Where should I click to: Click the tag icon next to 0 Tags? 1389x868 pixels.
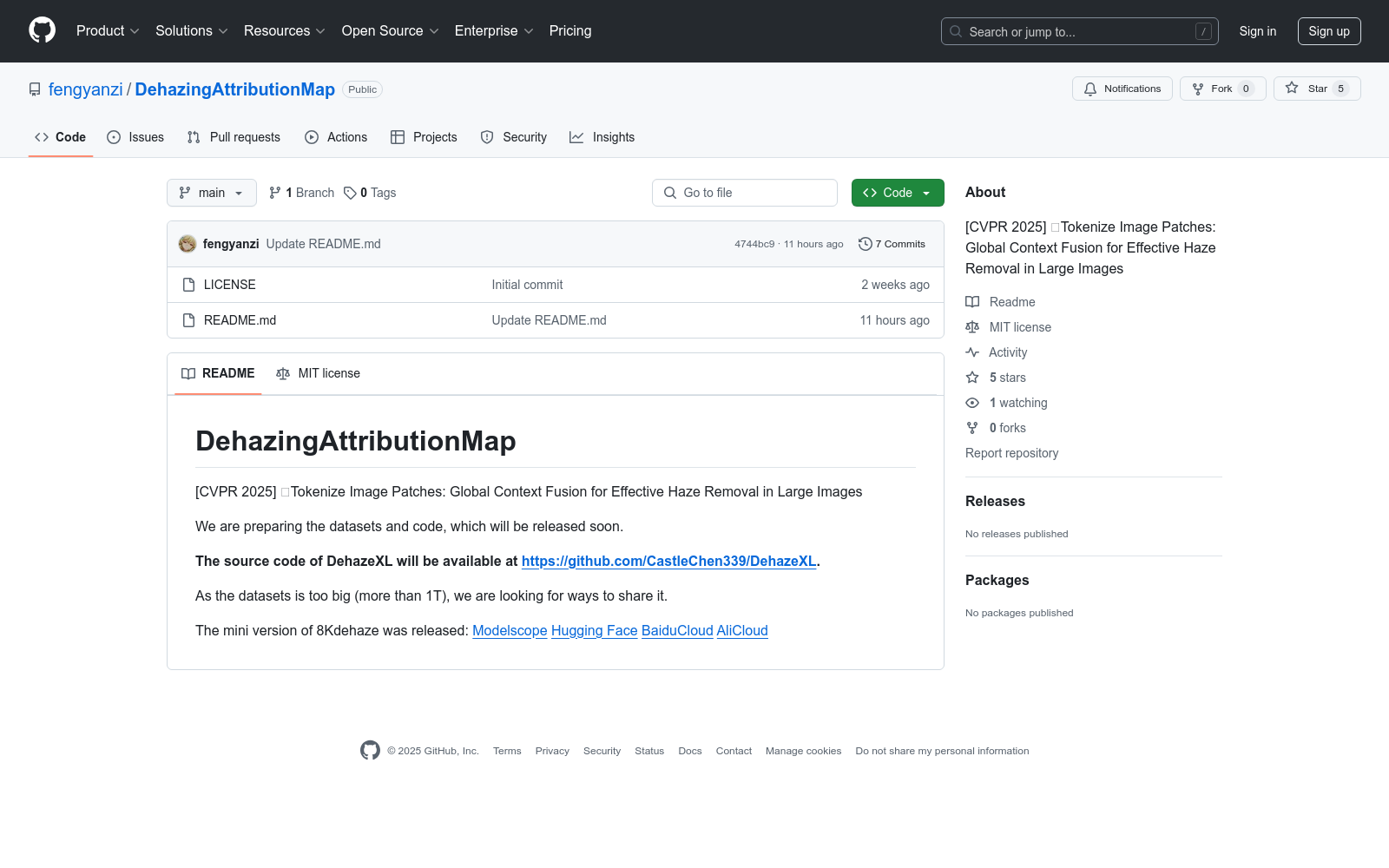point(350,193)
